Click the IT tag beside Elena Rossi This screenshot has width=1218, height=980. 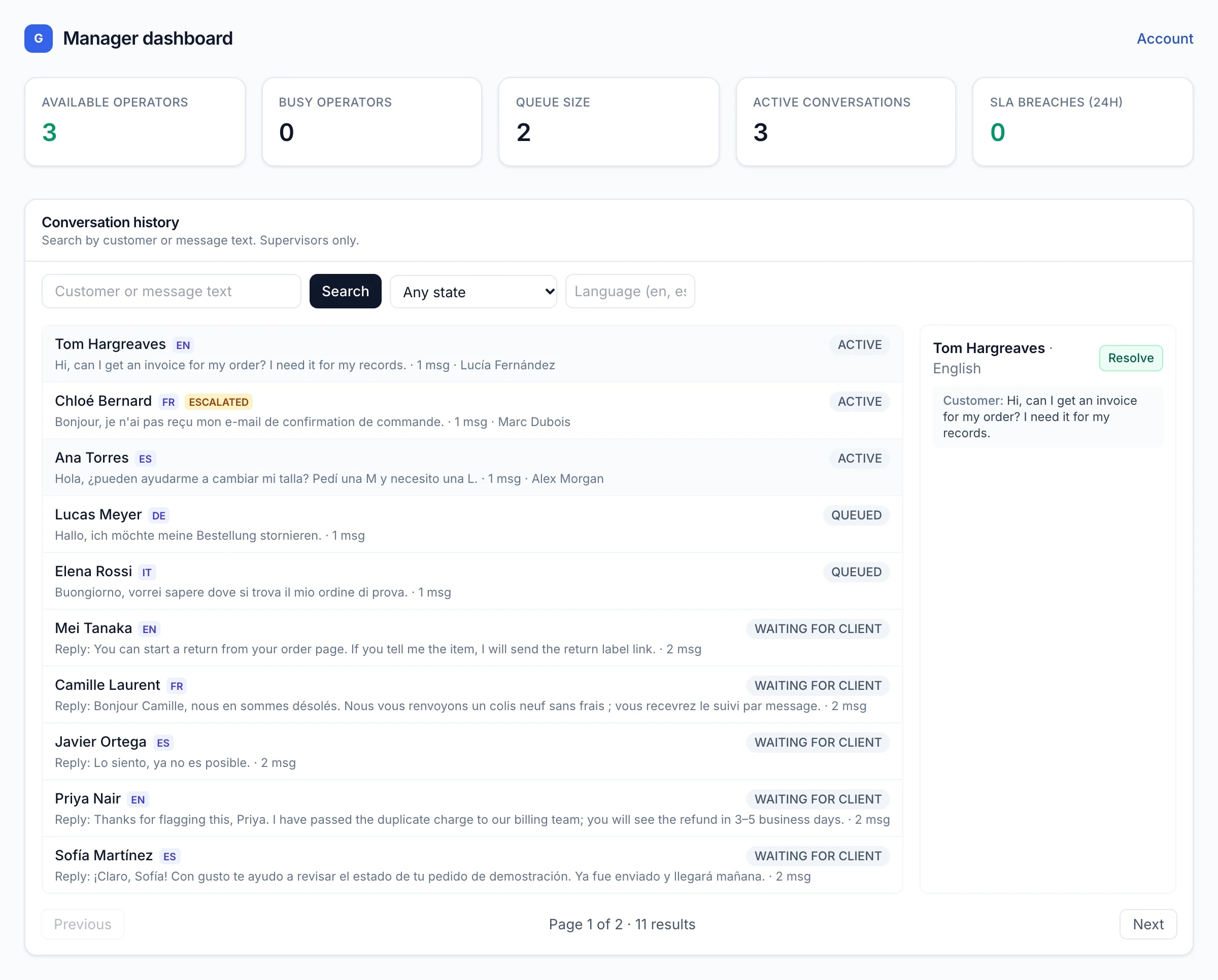click(147, 572)
